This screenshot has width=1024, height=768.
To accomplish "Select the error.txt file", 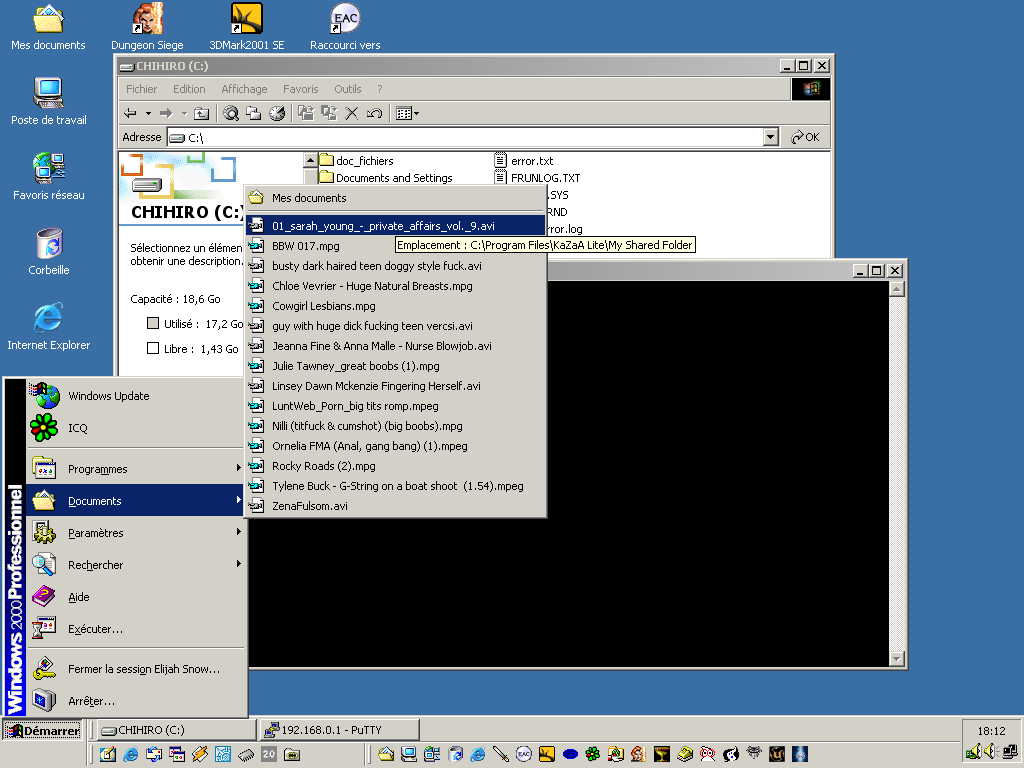I will pyautogui.click(x=524, y=161).
